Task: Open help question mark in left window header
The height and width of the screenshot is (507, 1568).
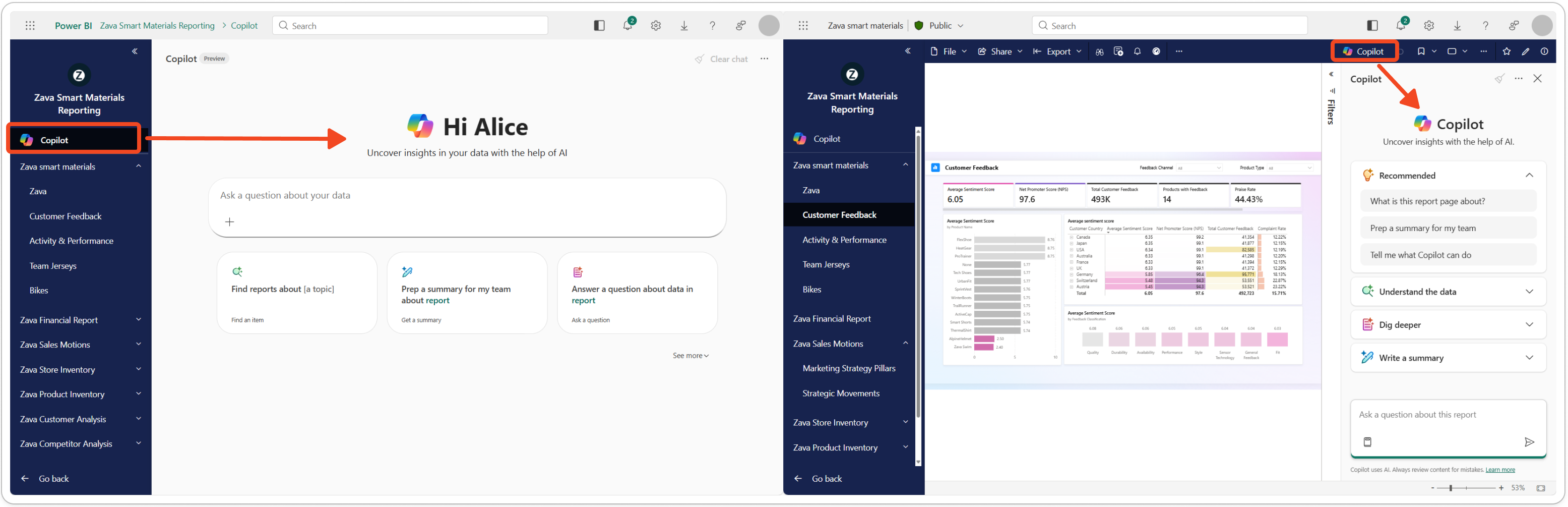Action: 712,26
